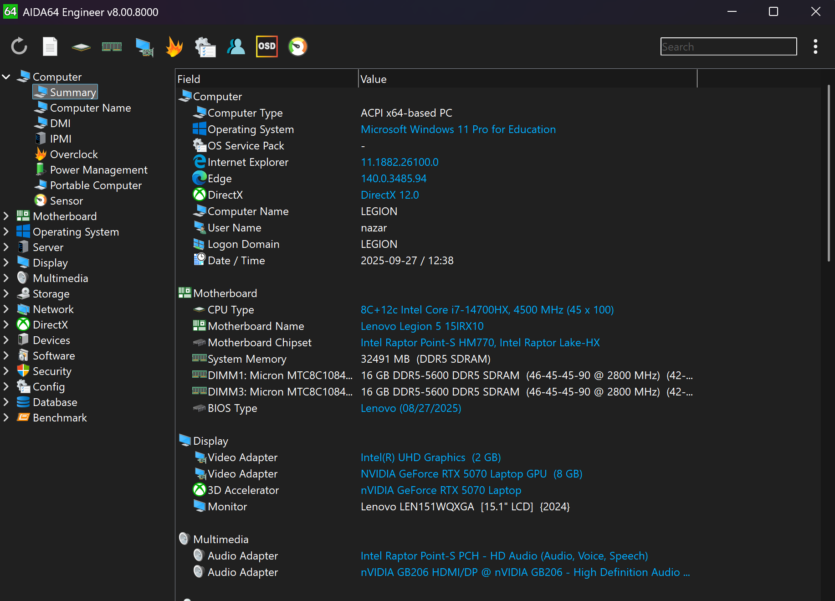Click the Benchmark icon in the tree
Image resolution: width=835 pixels, height=601 pixels.
(x=23, y=417)
